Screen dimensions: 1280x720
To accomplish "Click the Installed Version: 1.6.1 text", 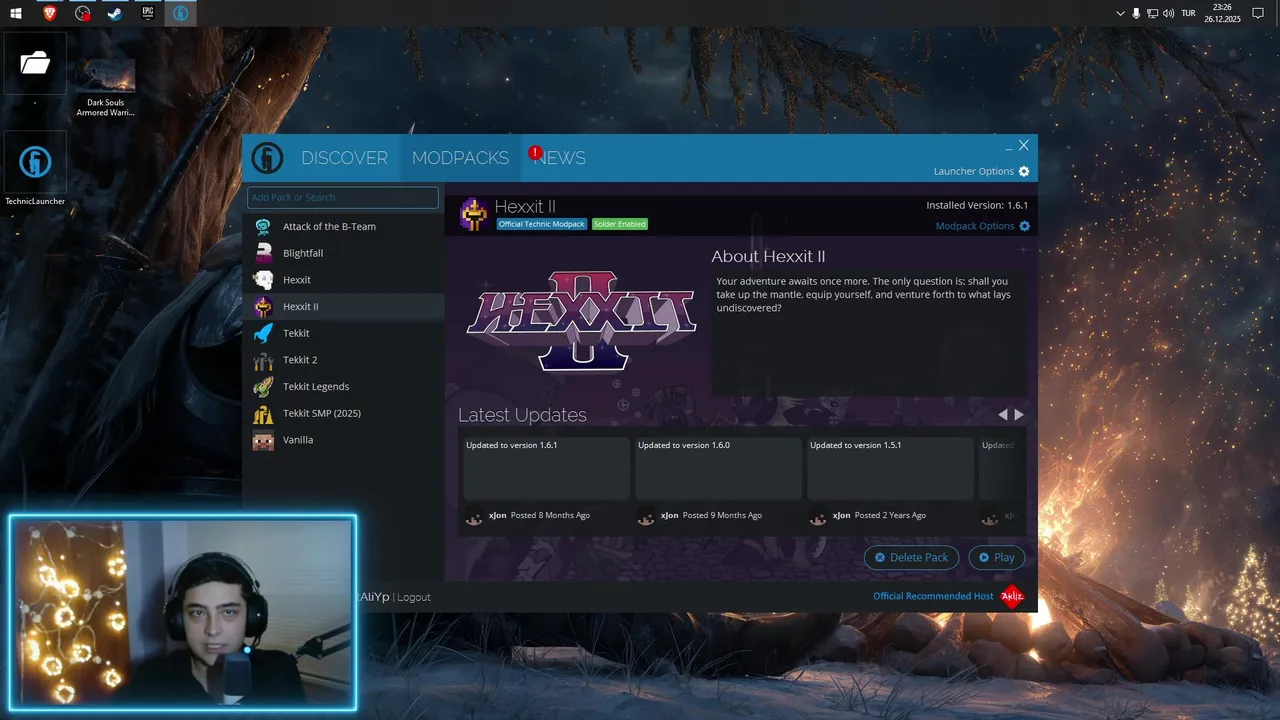I will coord(977,205).
